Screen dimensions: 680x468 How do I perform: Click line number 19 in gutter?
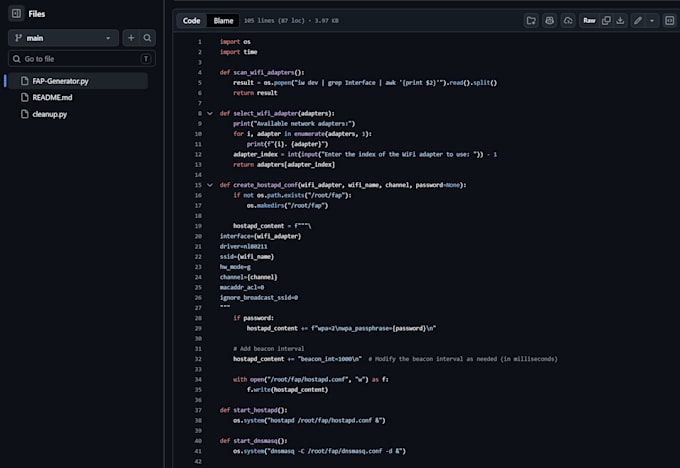click(198, 226)
